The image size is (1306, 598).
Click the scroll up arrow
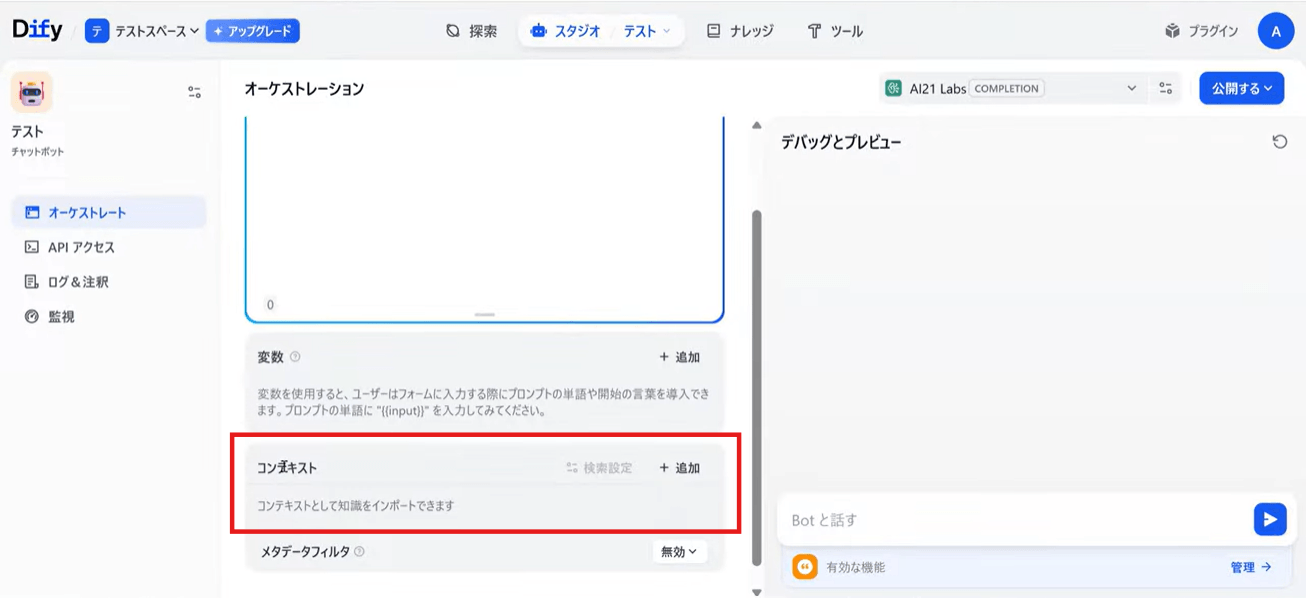757,125
